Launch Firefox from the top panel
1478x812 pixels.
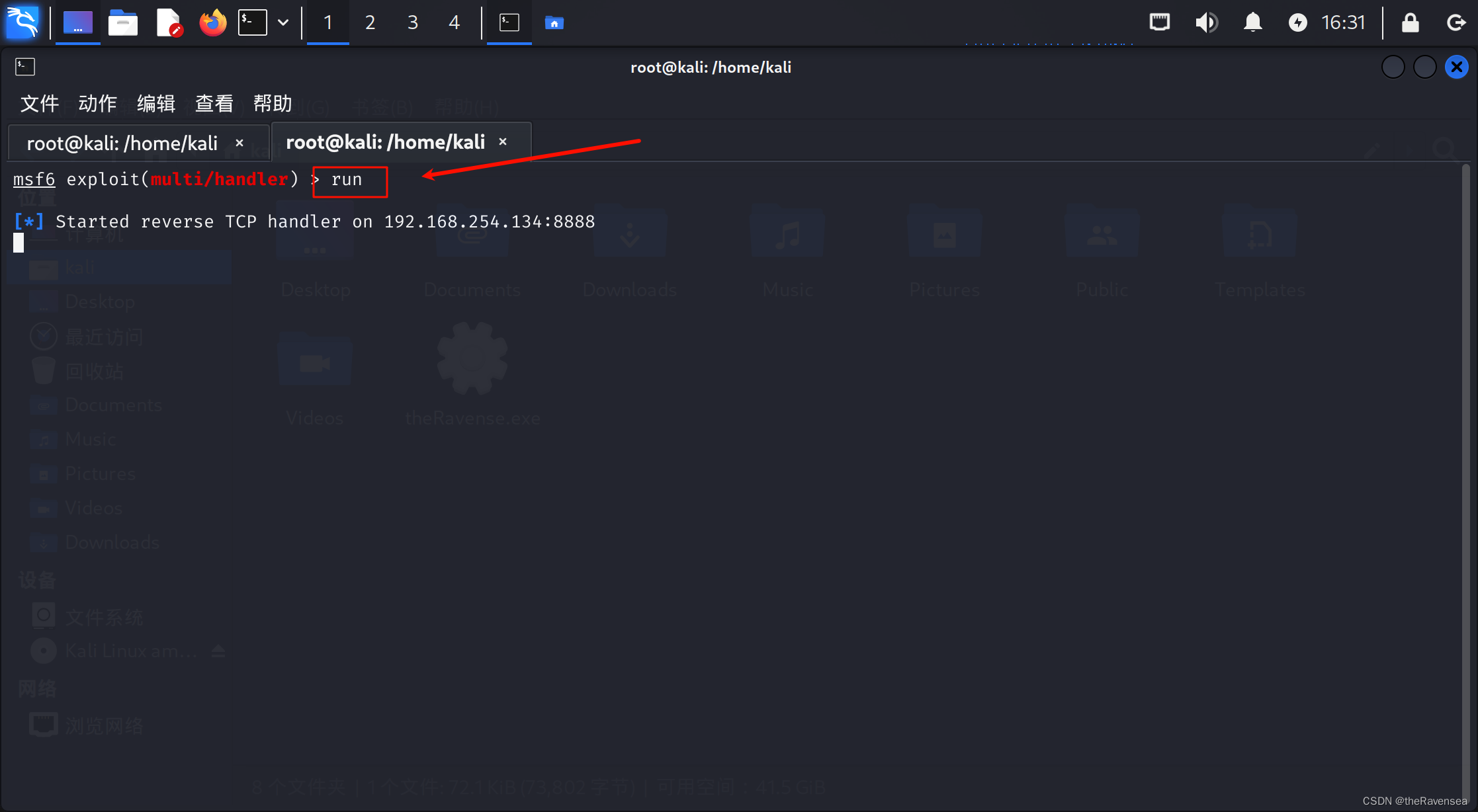212,22
